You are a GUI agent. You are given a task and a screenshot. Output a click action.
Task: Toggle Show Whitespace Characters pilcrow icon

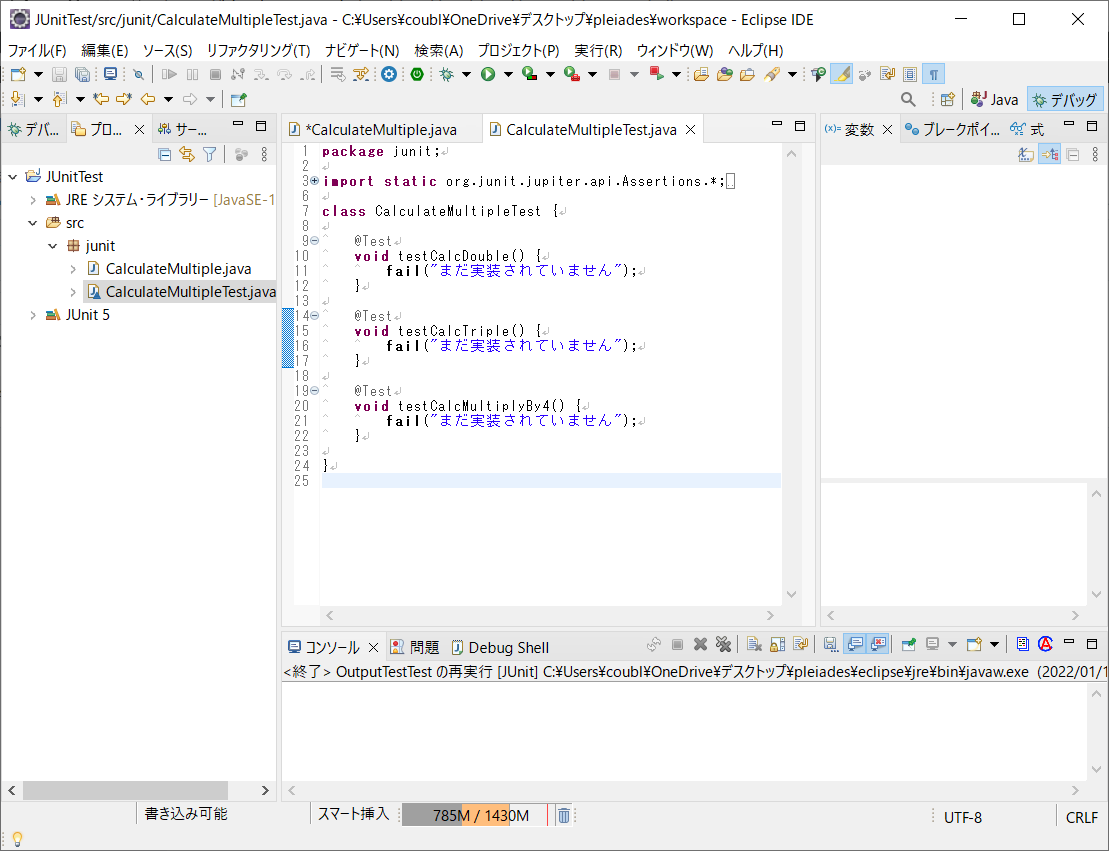click(x=934, y=74)
